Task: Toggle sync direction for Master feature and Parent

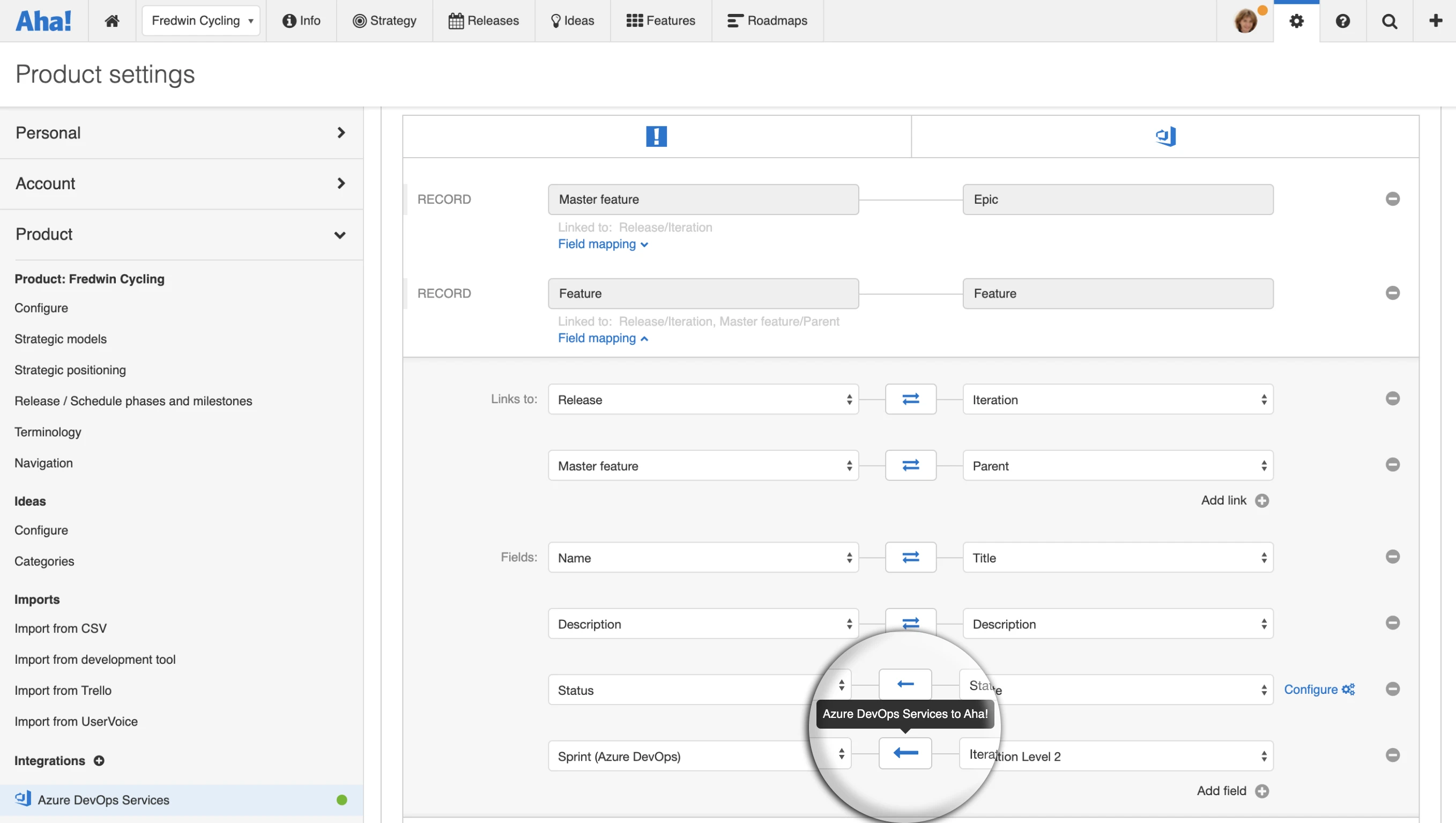Action: [x=910, y=465]
